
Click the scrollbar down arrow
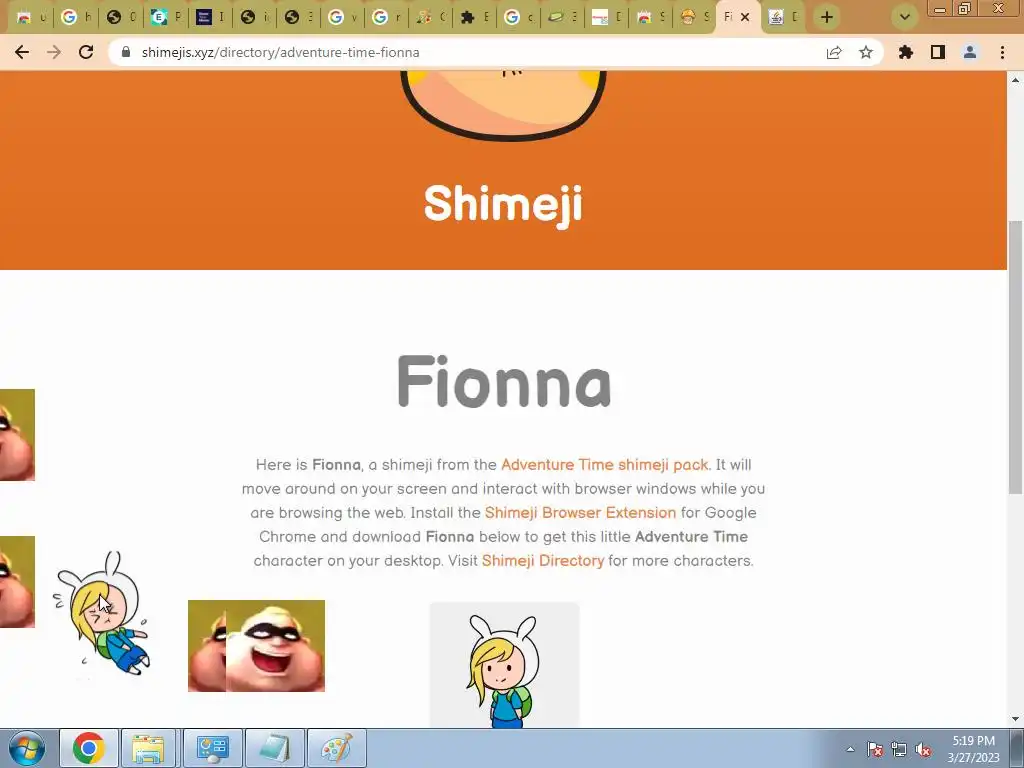[1015, 719]
